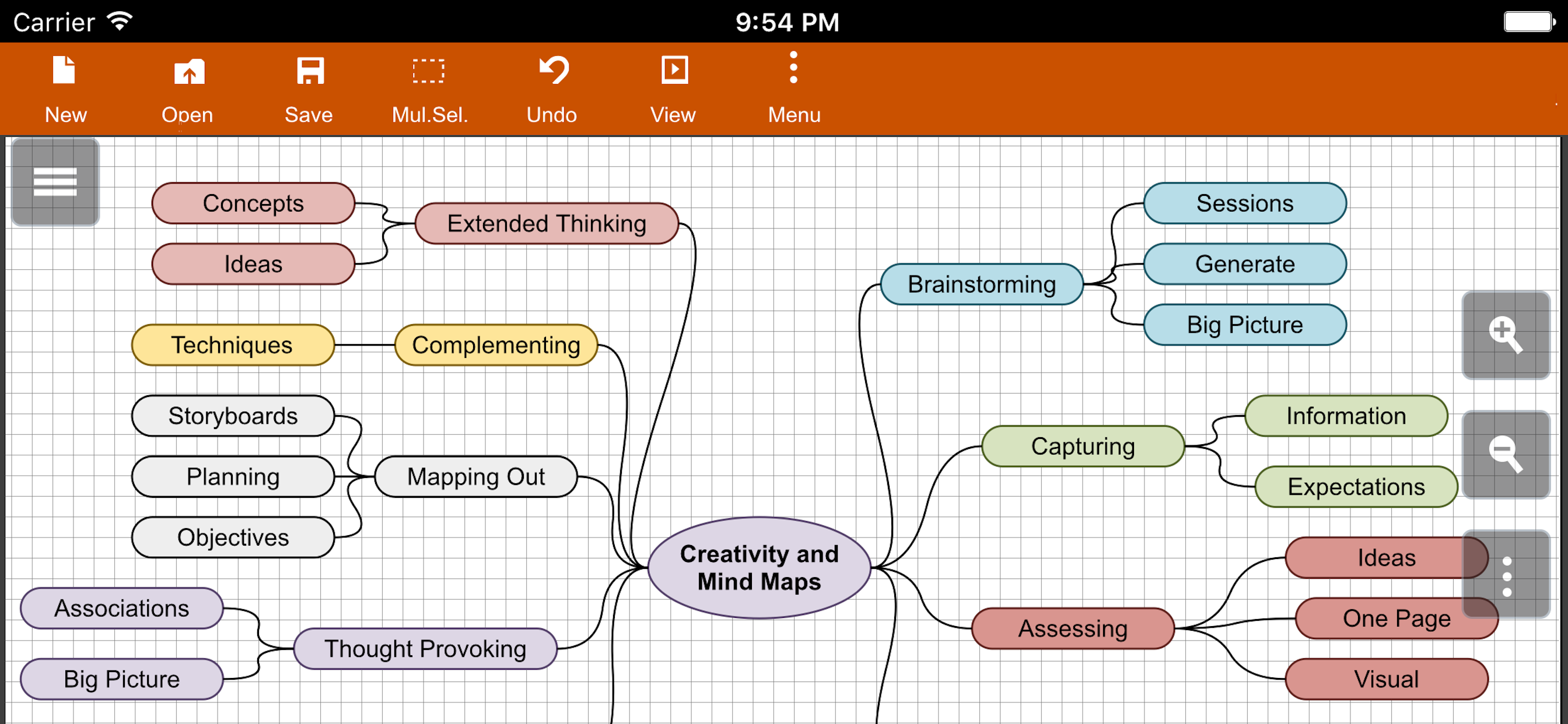Select the Thought Provoking node
The height and width of the screenshot is (724, 1568).
(425, 649)
